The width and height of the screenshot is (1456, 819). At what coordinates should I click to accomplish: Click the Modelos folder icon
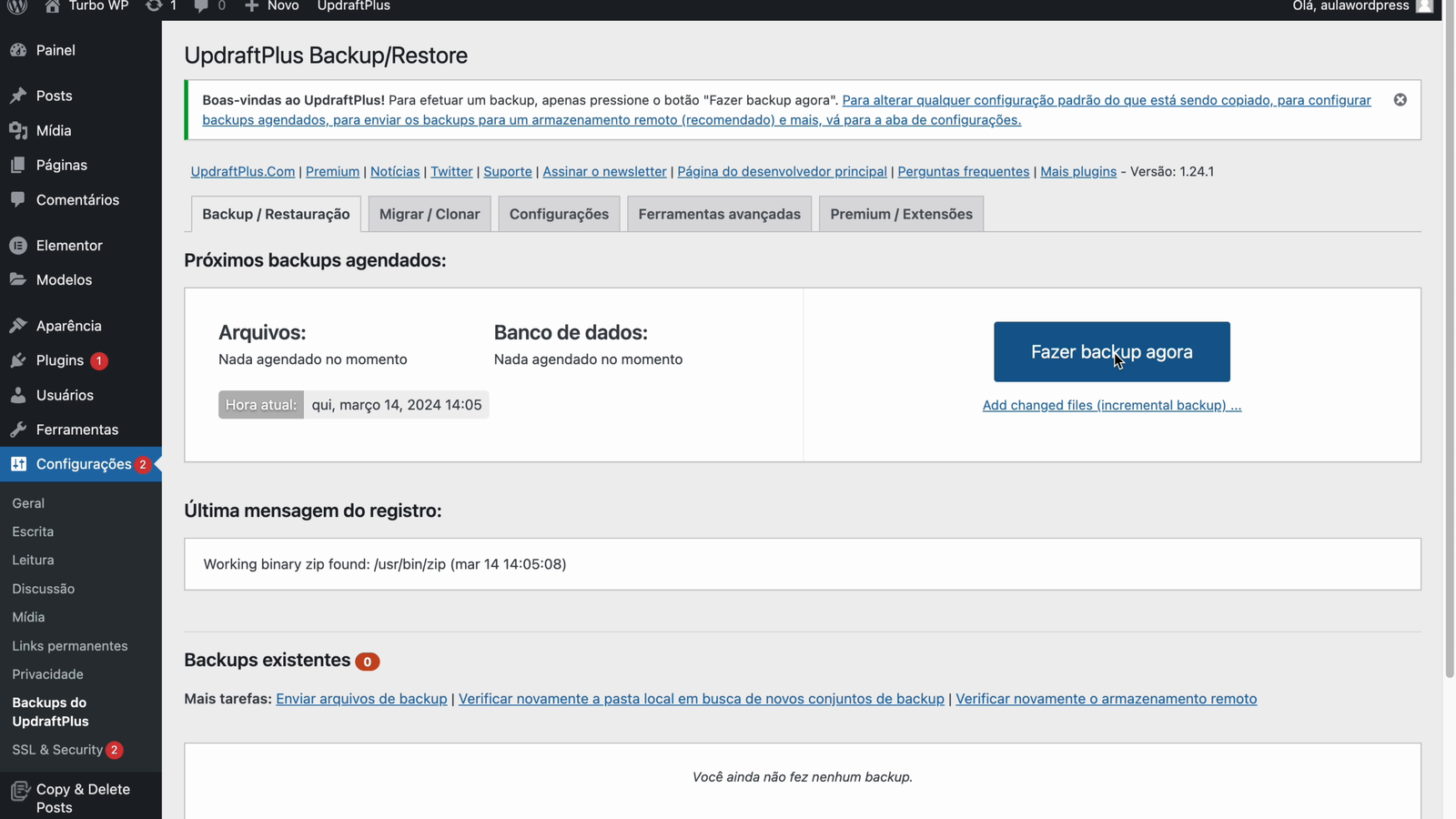[18, 279]
